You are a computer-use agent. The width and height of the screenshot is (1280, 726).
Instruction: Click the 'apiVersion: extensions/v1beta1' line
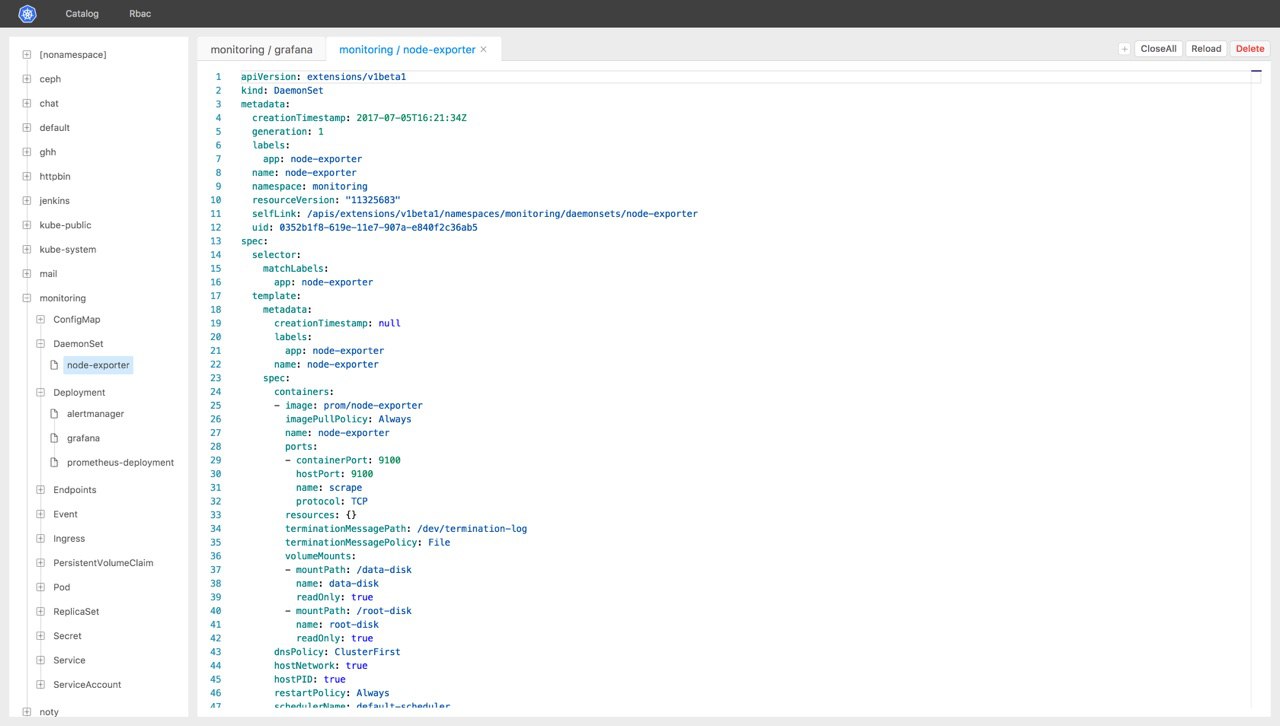pos(323,77)
